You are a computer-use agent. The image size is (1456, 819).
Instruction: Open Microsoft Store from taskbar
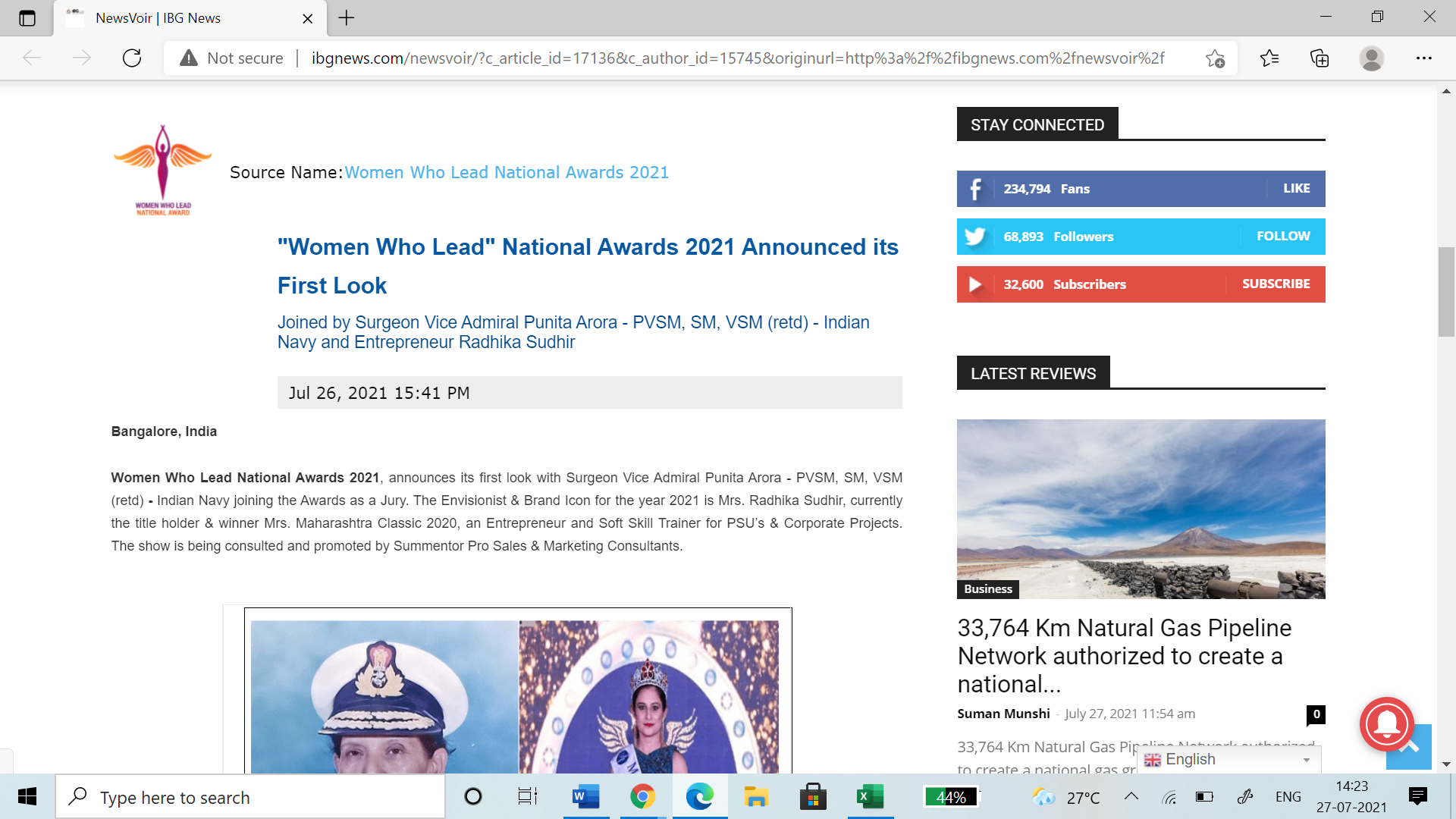pyautogui.click(x=813, y=797)
